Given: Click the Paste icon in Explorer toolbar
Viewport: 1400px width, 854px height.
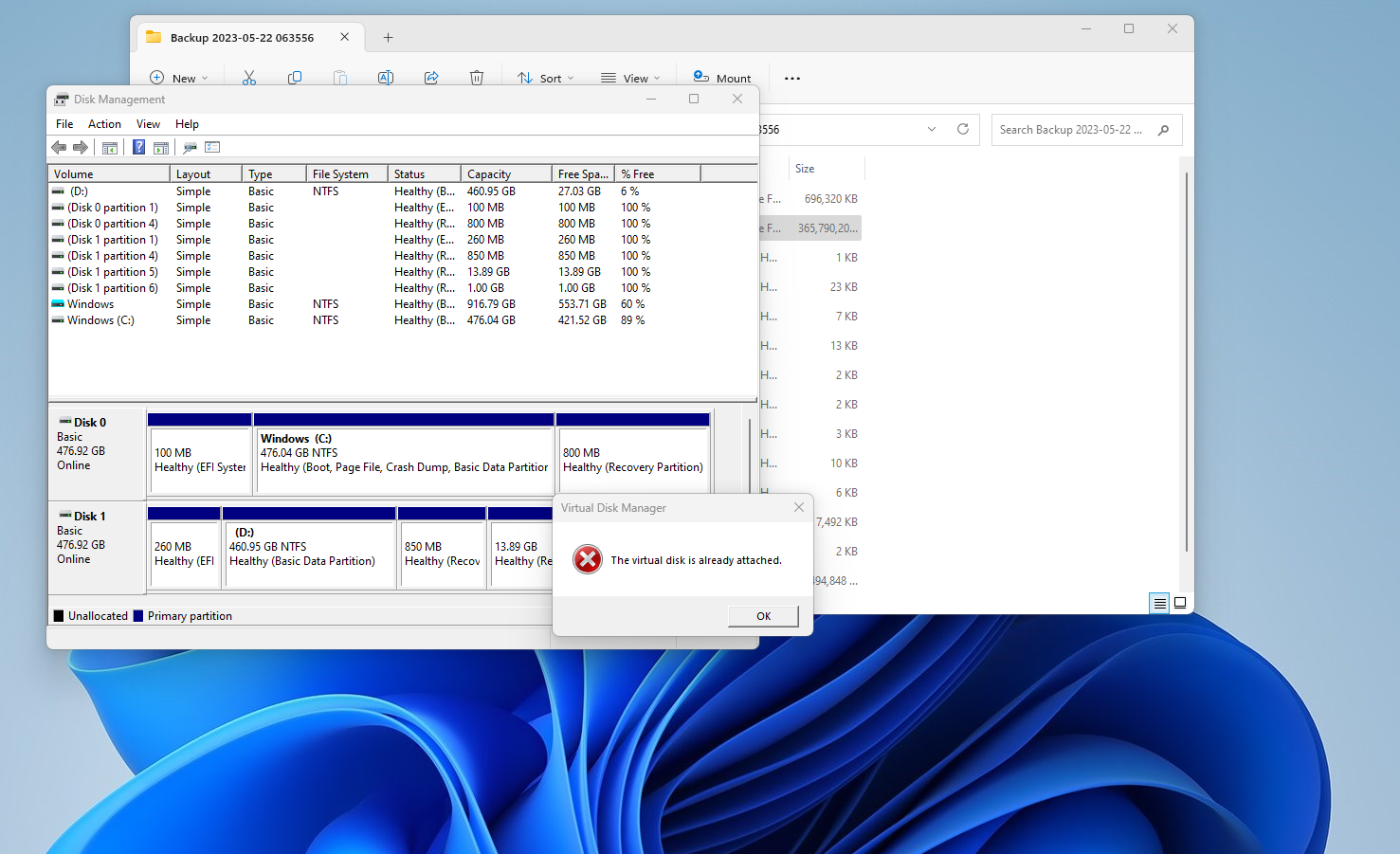Looking at the screenshot, I should click(340, 78).
